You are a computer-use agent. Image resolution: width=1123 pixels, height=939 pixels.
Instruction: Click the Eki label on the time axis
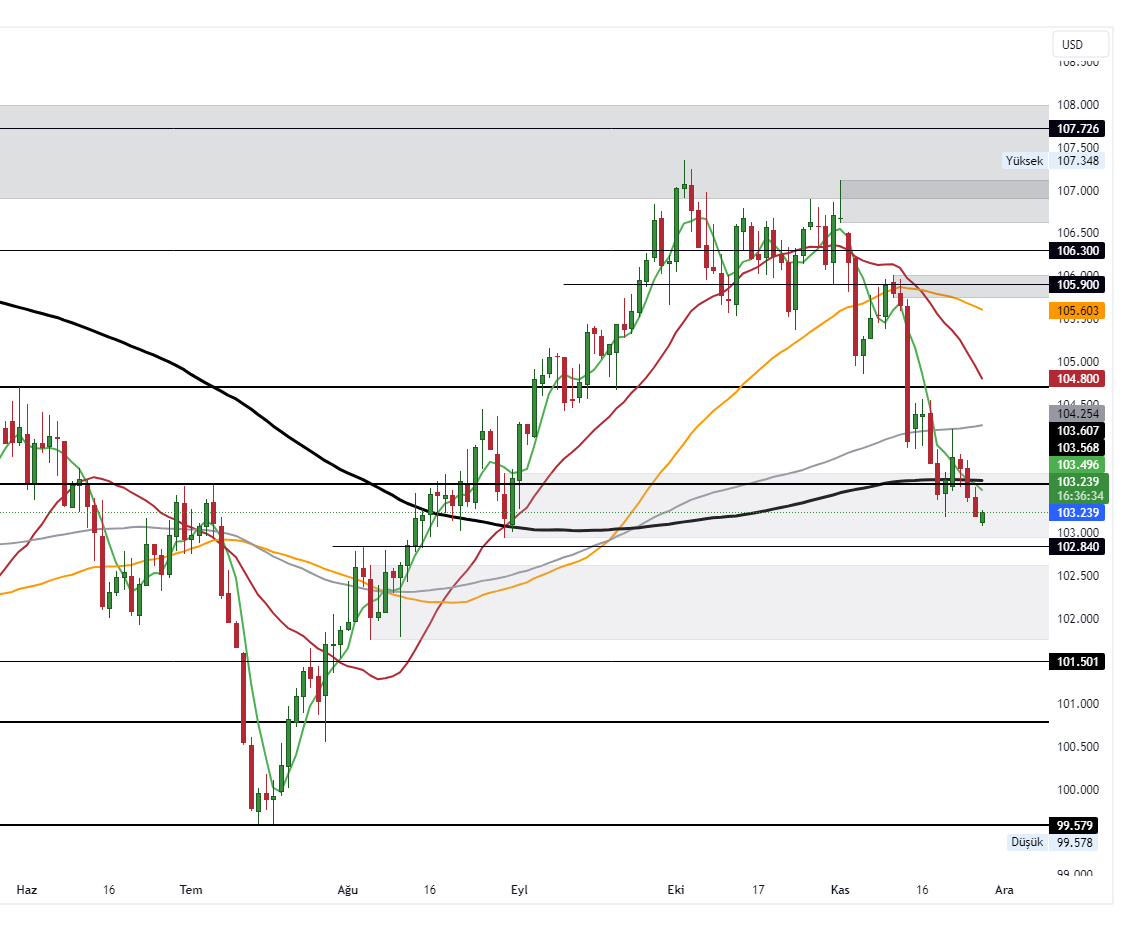coord(675,889)
